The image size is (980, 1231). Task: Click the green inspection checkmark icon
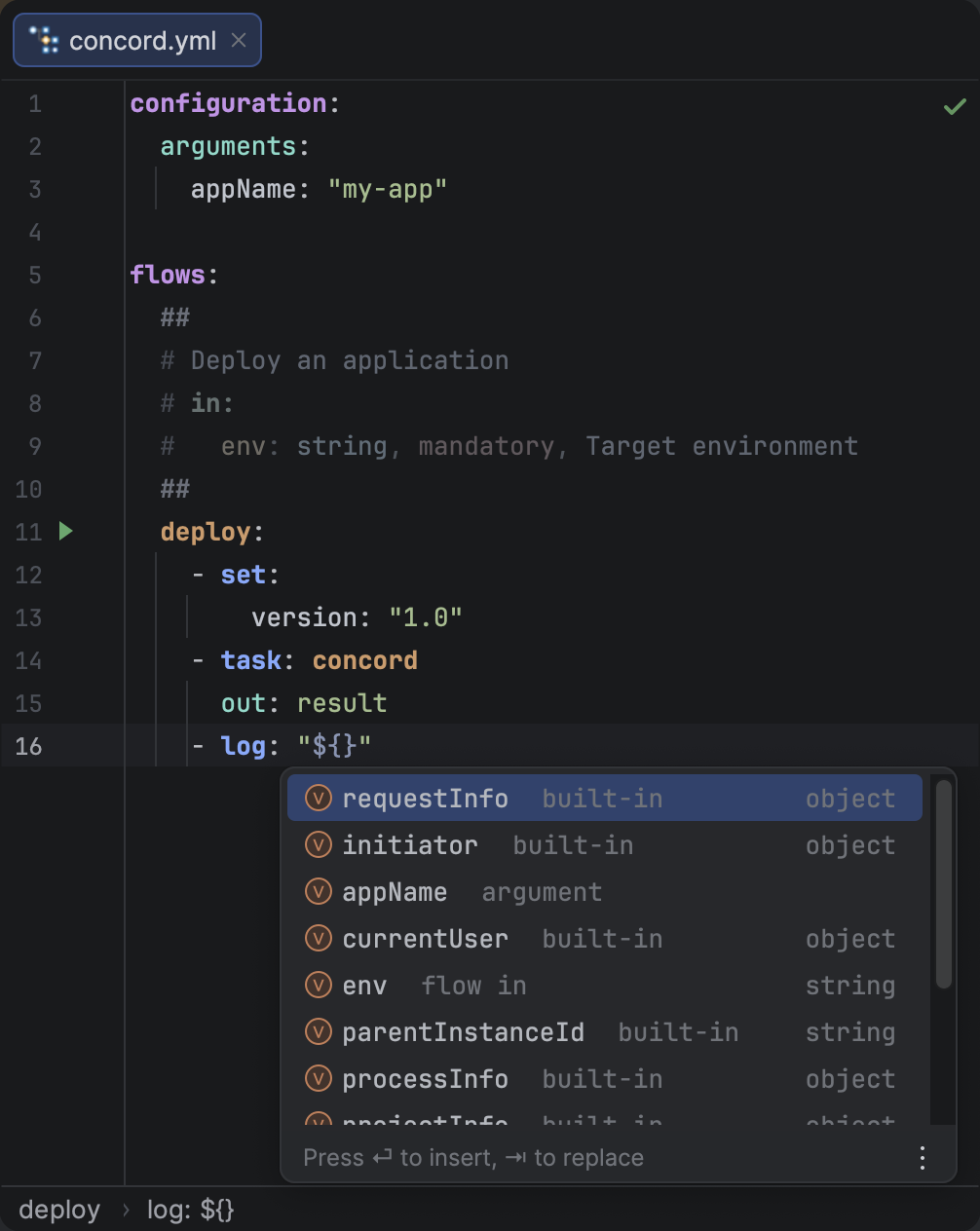[955, 106]
